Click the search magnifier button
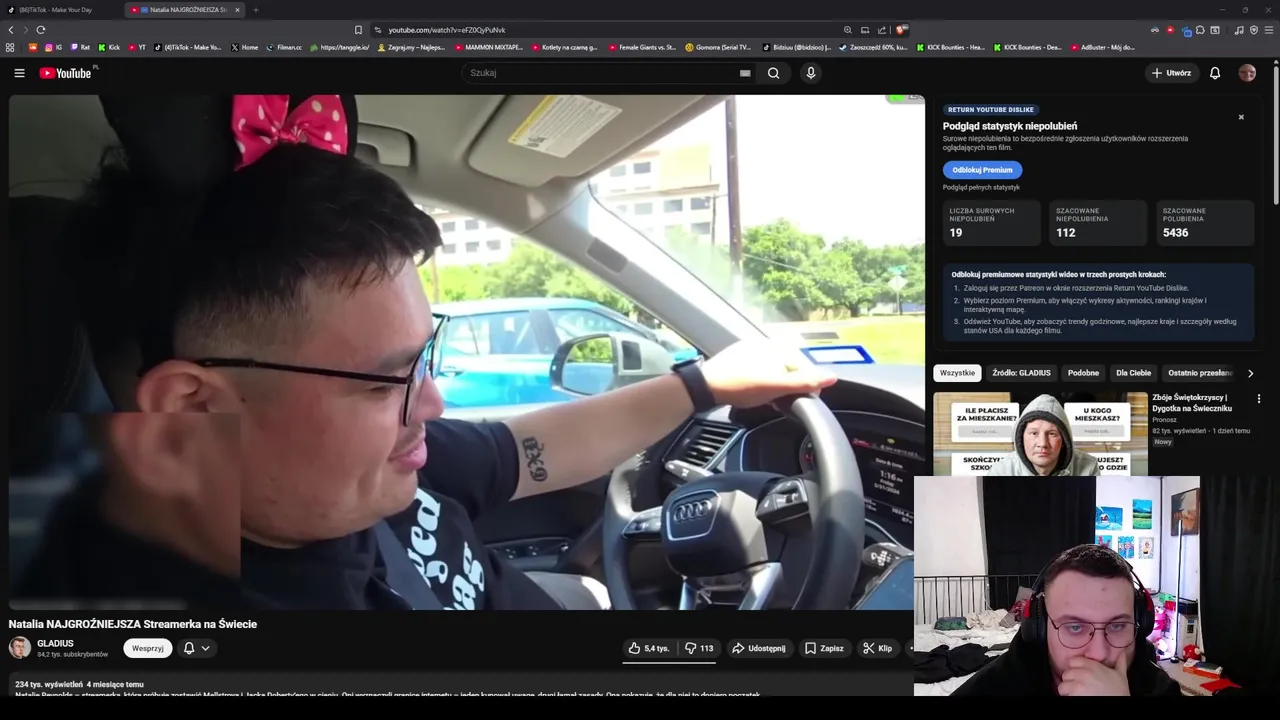The image size is (1280, 720). tap(773, 73)
